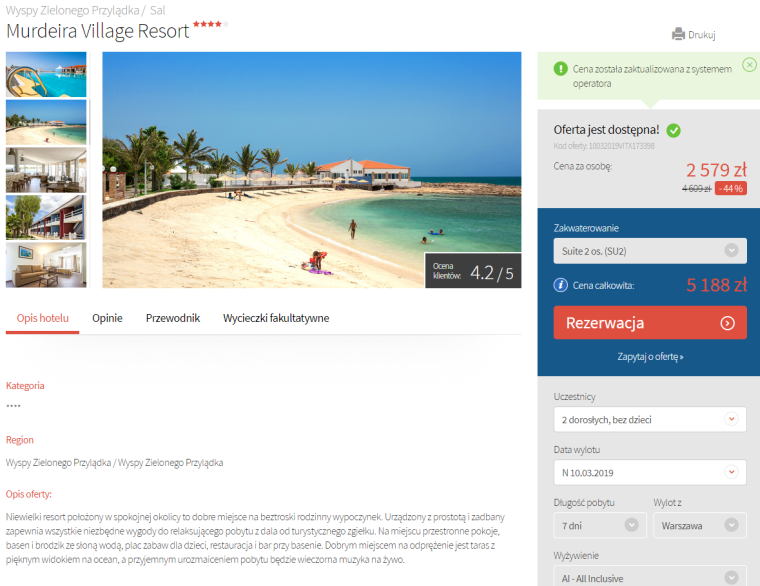Click the green offer available checkmark
Image resolution: width=760 pixels, height=586 pixels.
[x=673, y=130]
